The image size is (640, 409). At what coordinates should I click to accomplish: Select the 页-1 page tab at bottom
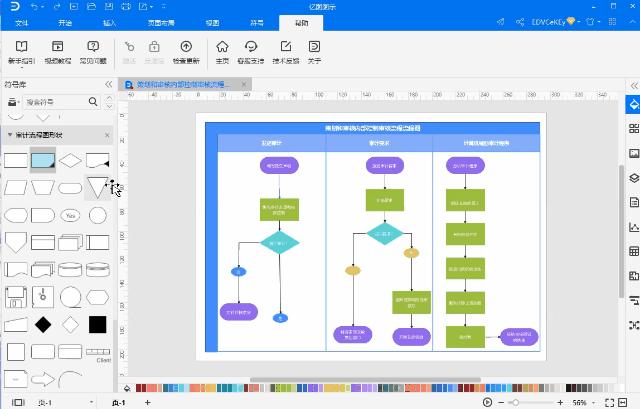pyautogui.click(x=118, y=402)
